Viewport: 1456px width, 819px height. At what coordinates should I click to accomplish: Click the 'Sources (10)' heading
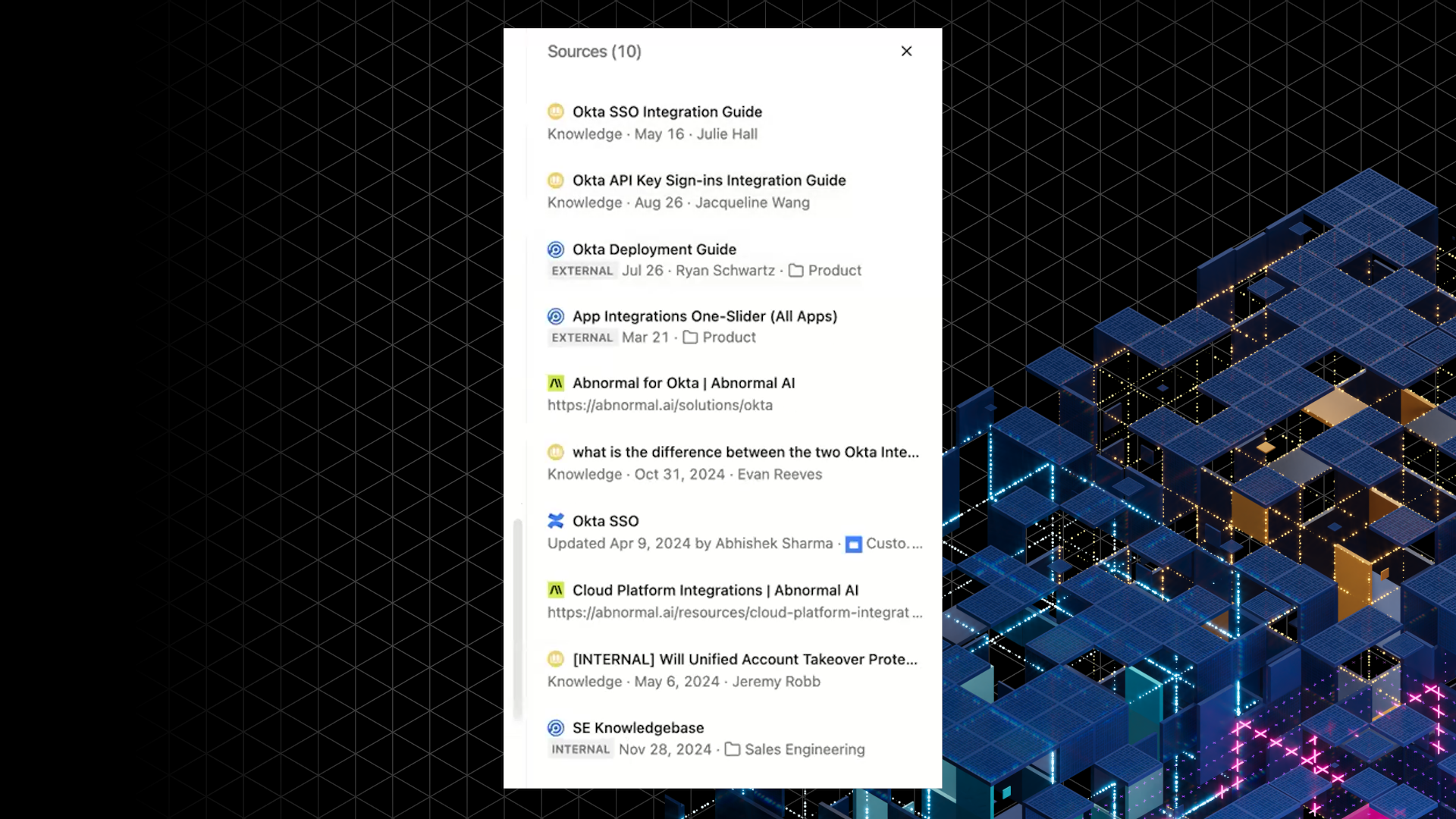(595, 52)
